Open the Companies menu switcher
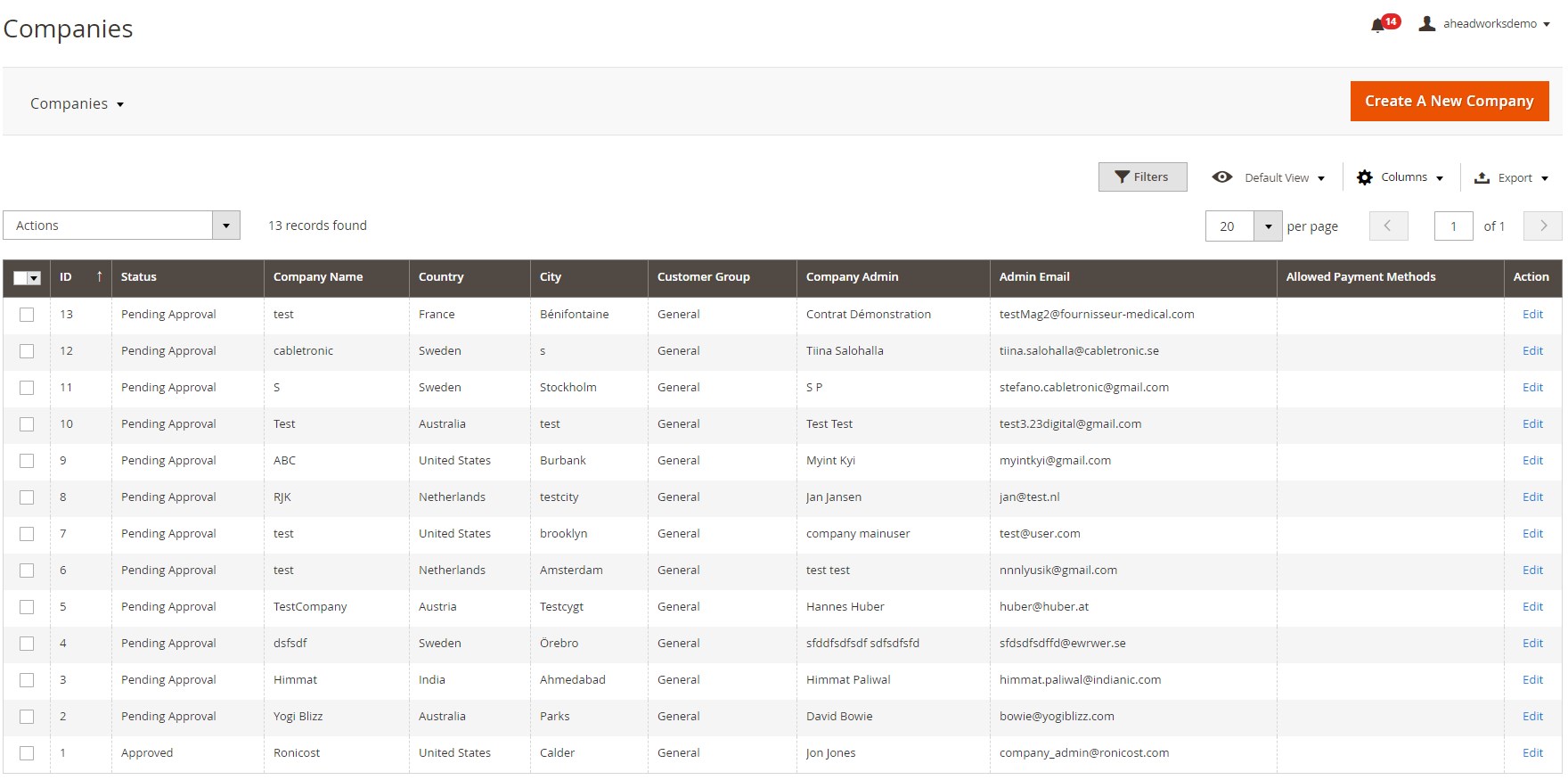This screenshot has height=780, width=1568. point(78,104)
